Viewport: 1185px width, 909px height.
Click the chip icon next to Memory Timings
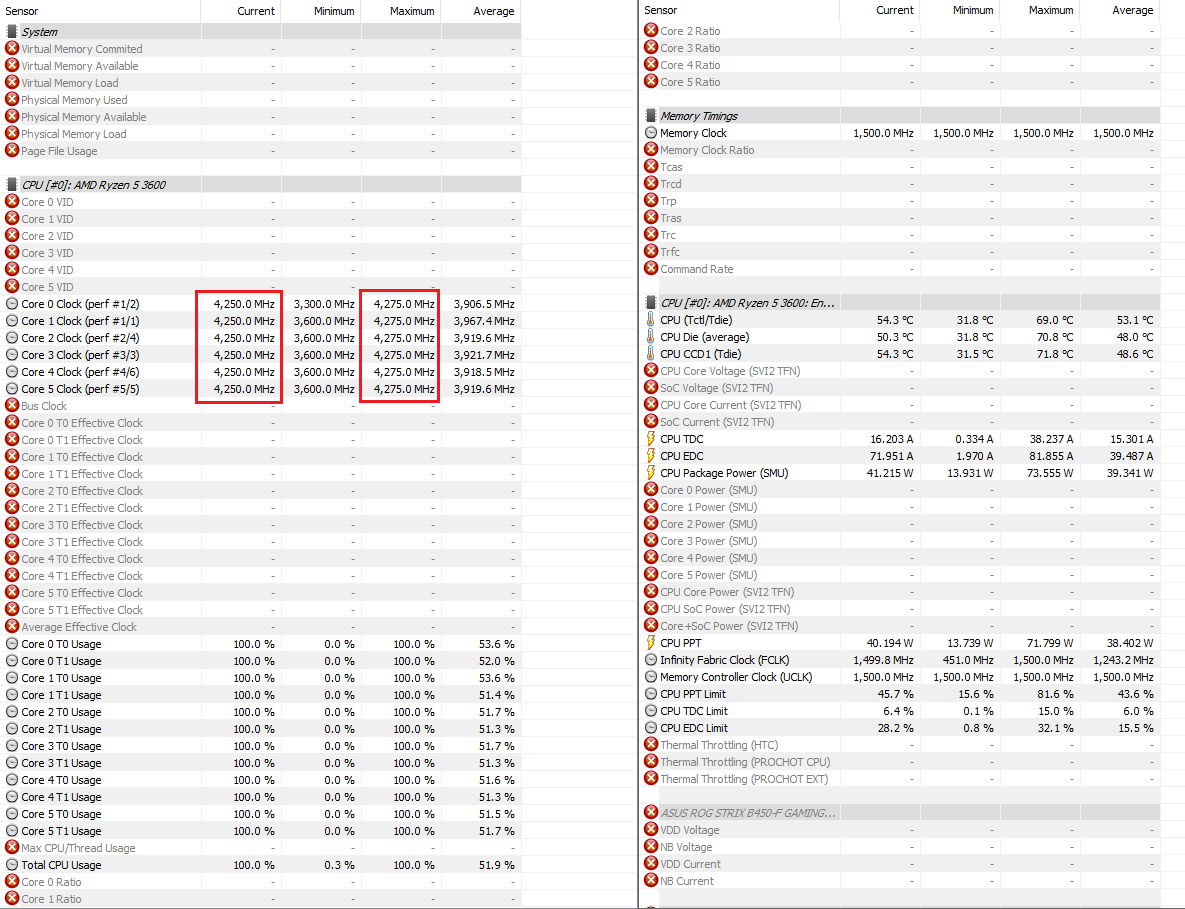(651, 116)
